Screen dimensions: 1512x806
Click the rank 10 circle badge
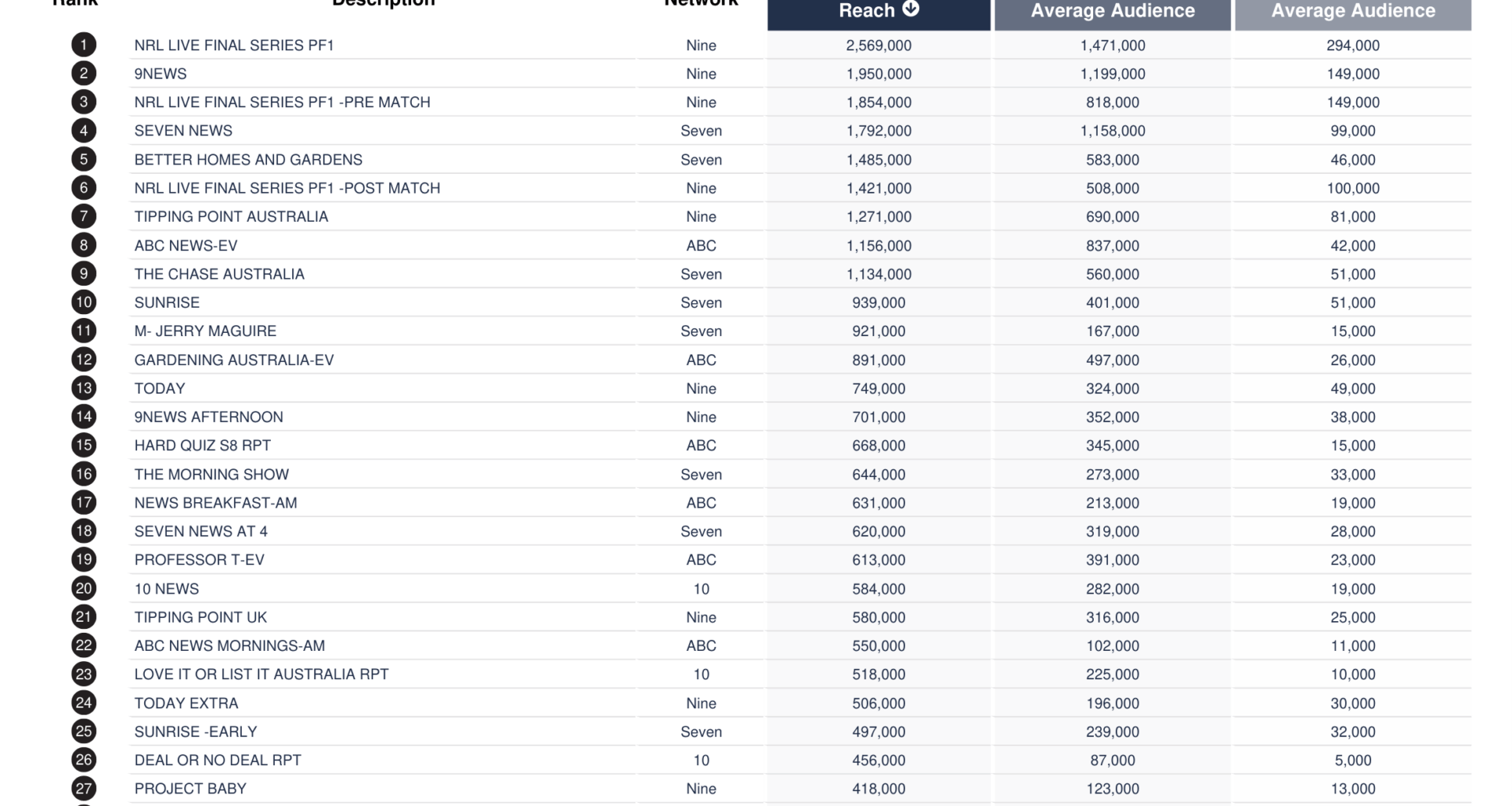pos(83,302)
